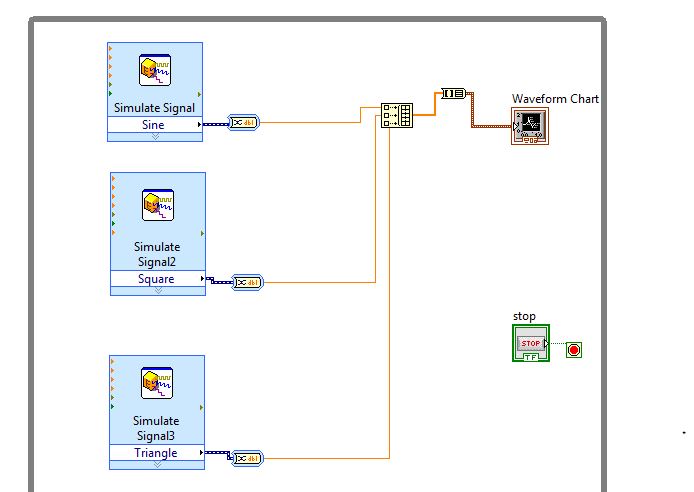The image size is (694, 492).
Task: Expand the Simulate Signal3 bottom chevron
Action: (157, 465)
